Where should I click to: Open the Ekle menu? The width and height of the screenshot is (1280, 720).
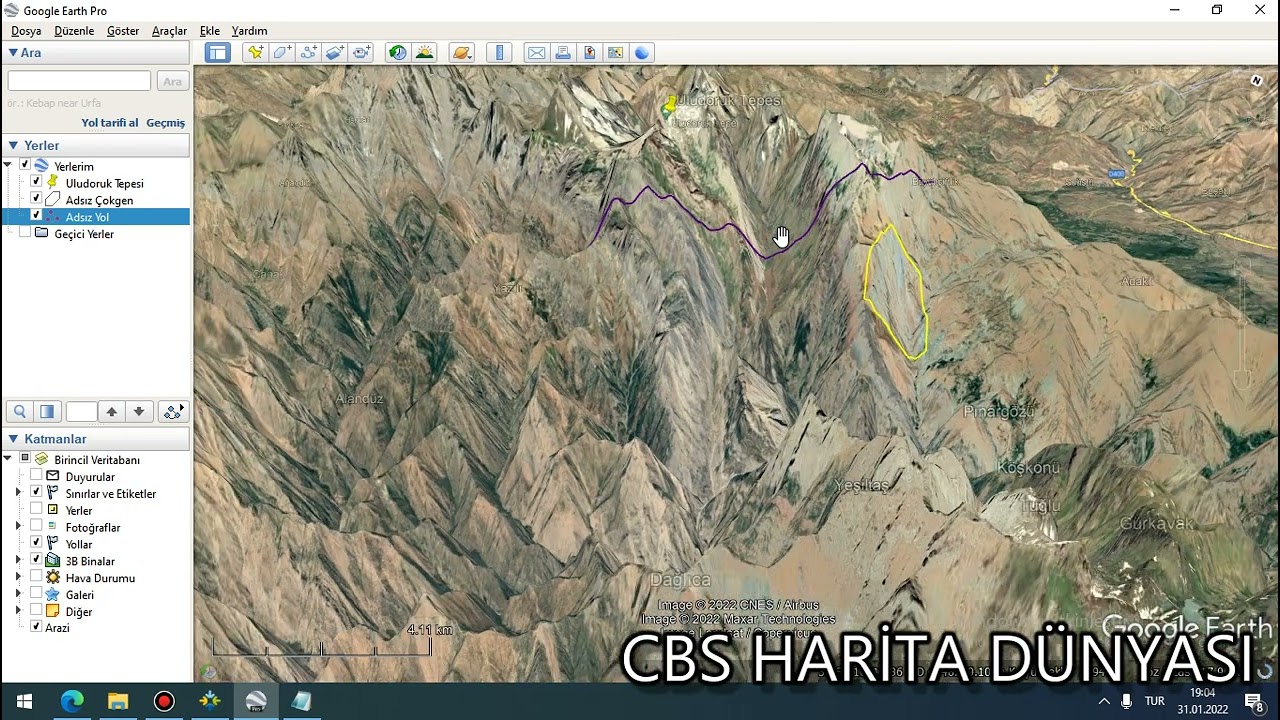(210, 31)
